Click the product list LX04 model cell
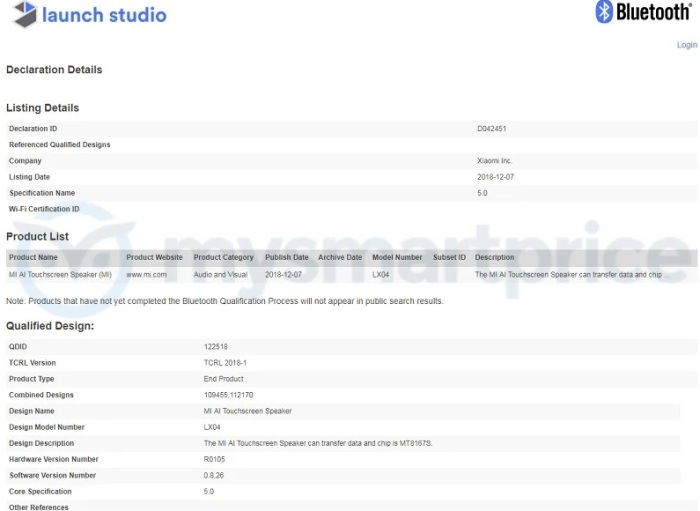 tap(381, 274)
